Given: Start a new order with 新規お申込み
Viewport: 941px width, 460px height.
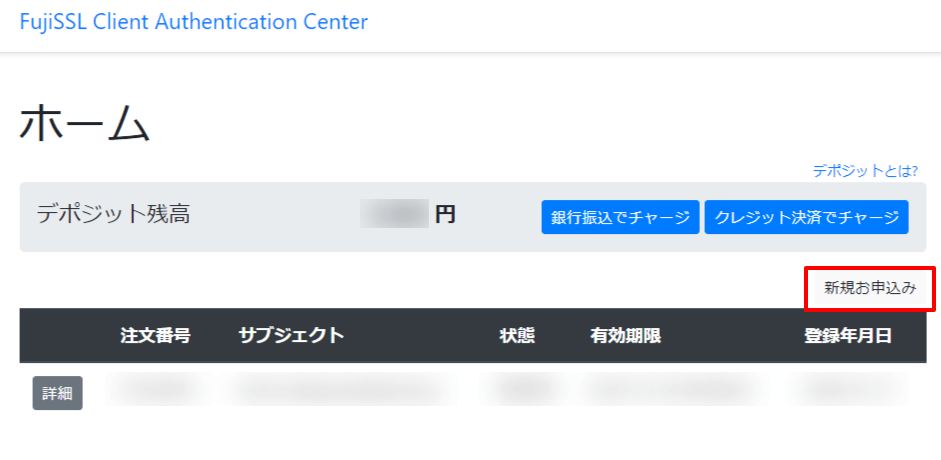Looking at the screenshot, I should point(870,288).
